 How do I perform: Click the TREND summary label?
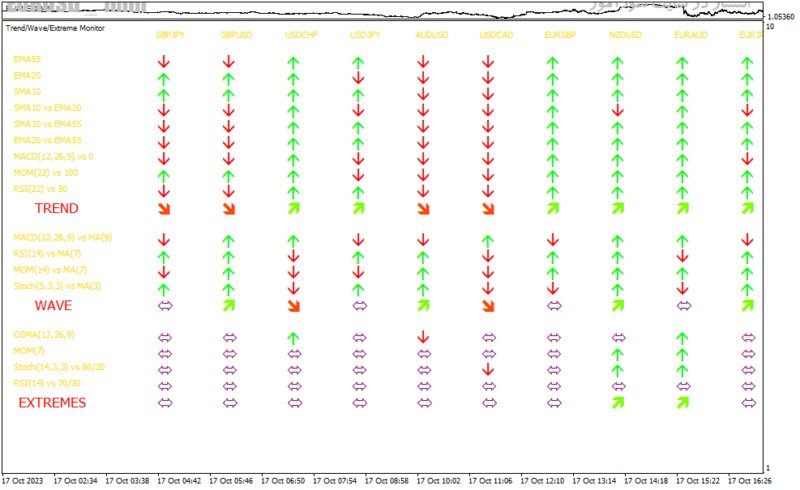57,208
